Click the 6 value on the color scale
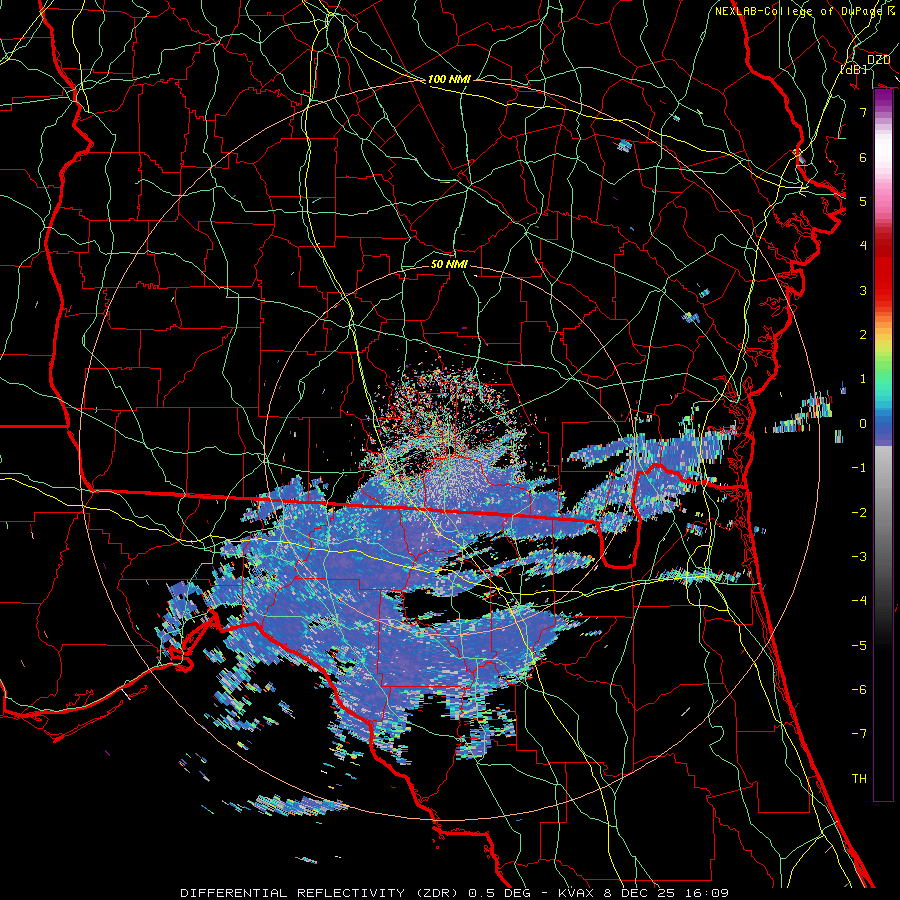Image resolution: width=900 pixels, height=900 pixels. pyautogui.click(x=863, y=157)
